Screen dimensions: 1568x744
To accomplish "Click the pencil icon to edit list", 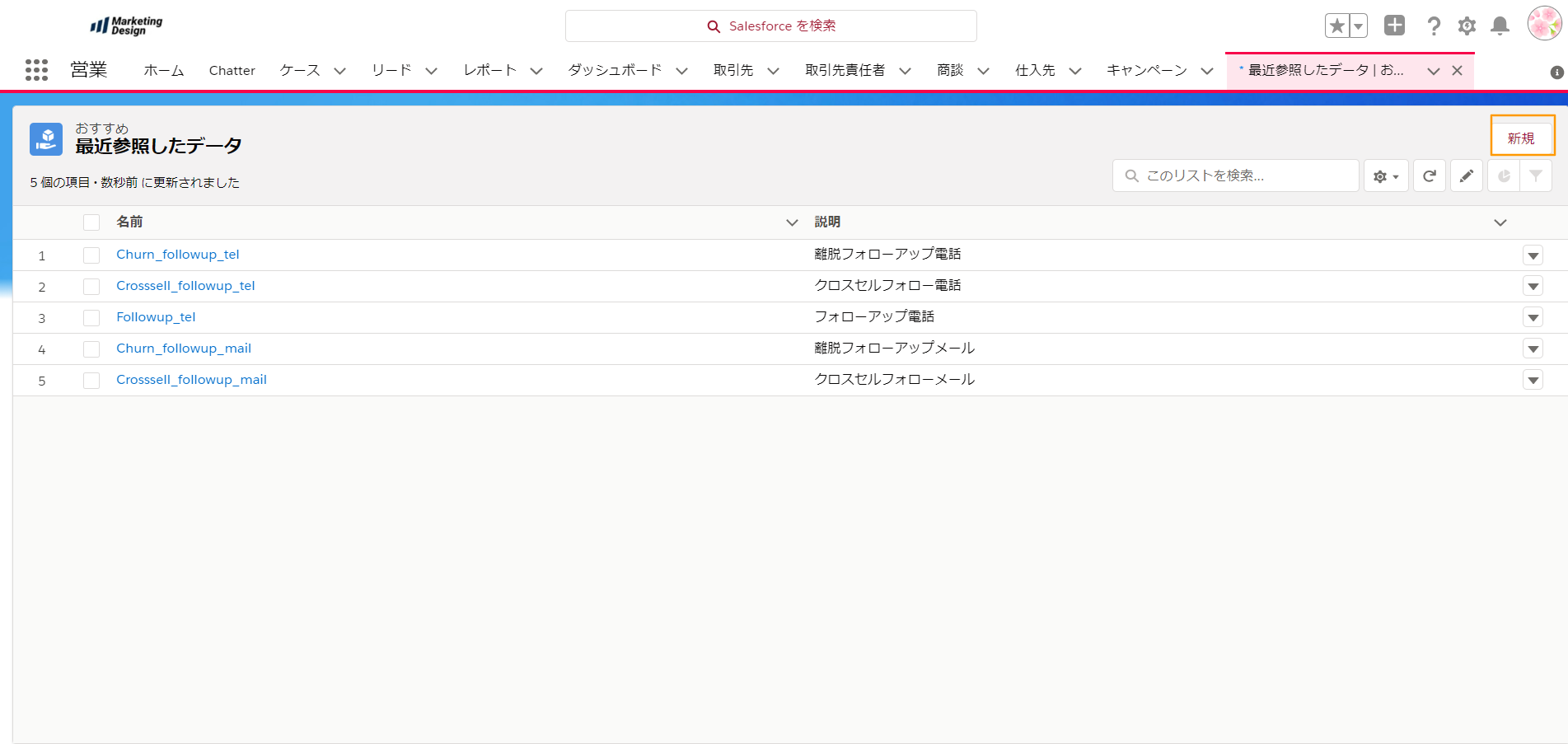I will pos(1467,176).
